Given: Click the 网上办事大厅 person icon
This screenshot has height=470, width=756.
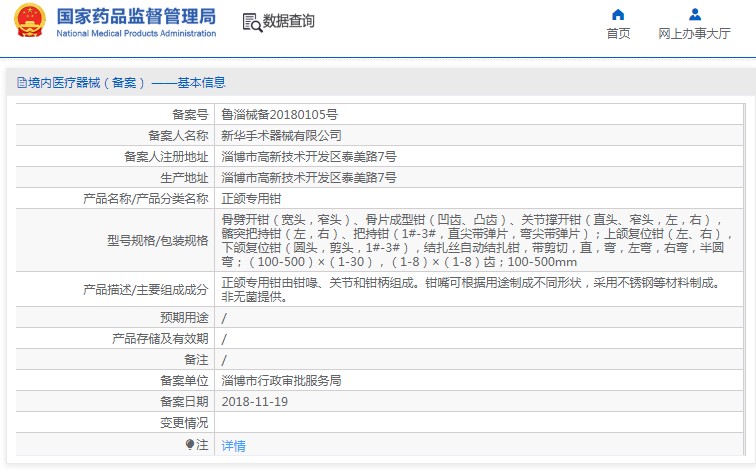Looking at the screenshot, I should pos(695,14).
